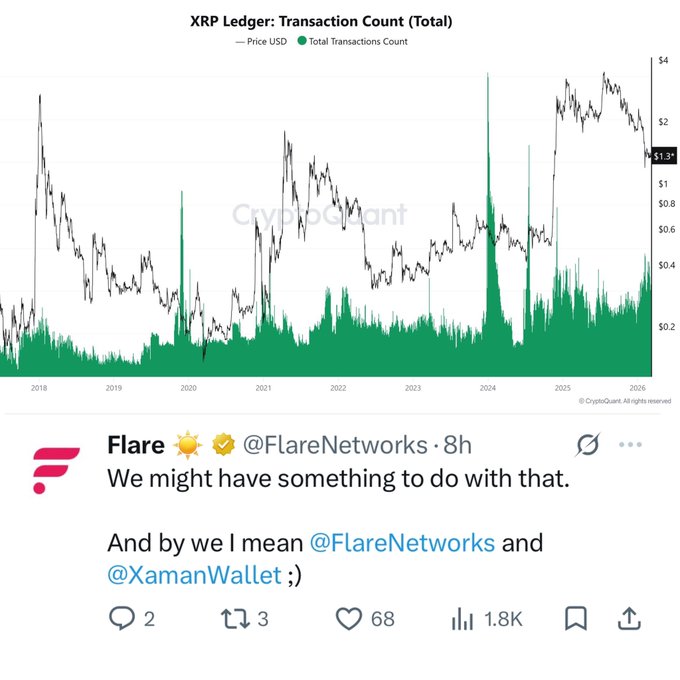Click the Grok circle-slash icon
This screenshot has height=680, width=680.
(x=588, y=443)
